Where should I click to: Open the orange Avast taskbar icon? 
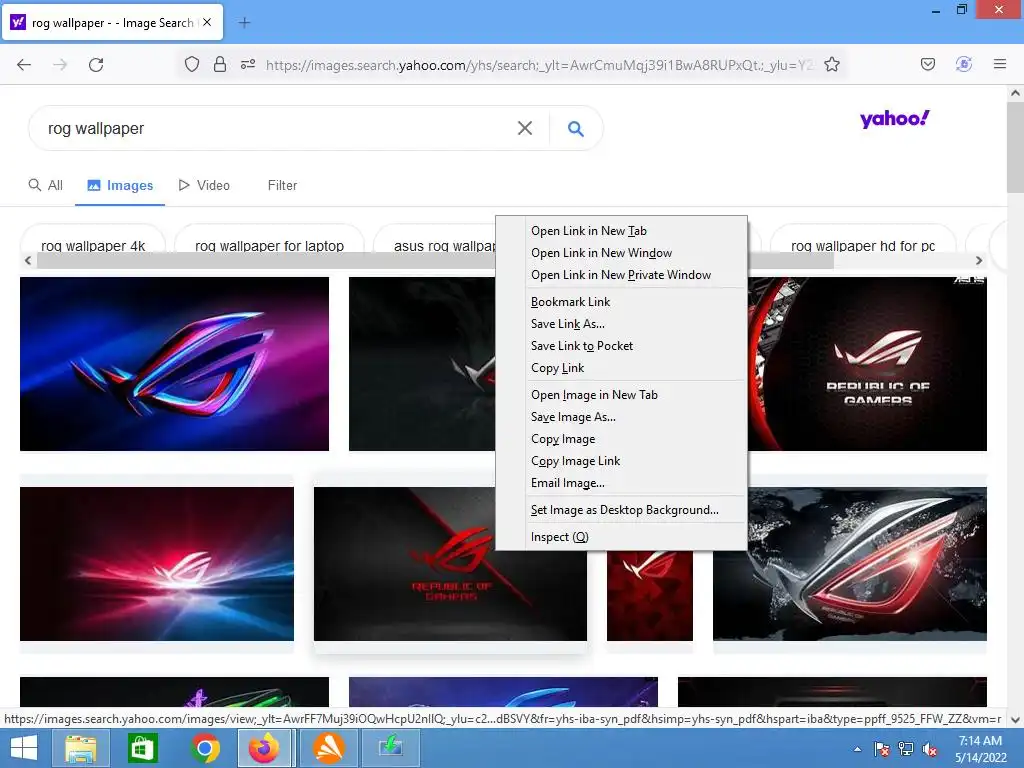[x=328, y=748]
